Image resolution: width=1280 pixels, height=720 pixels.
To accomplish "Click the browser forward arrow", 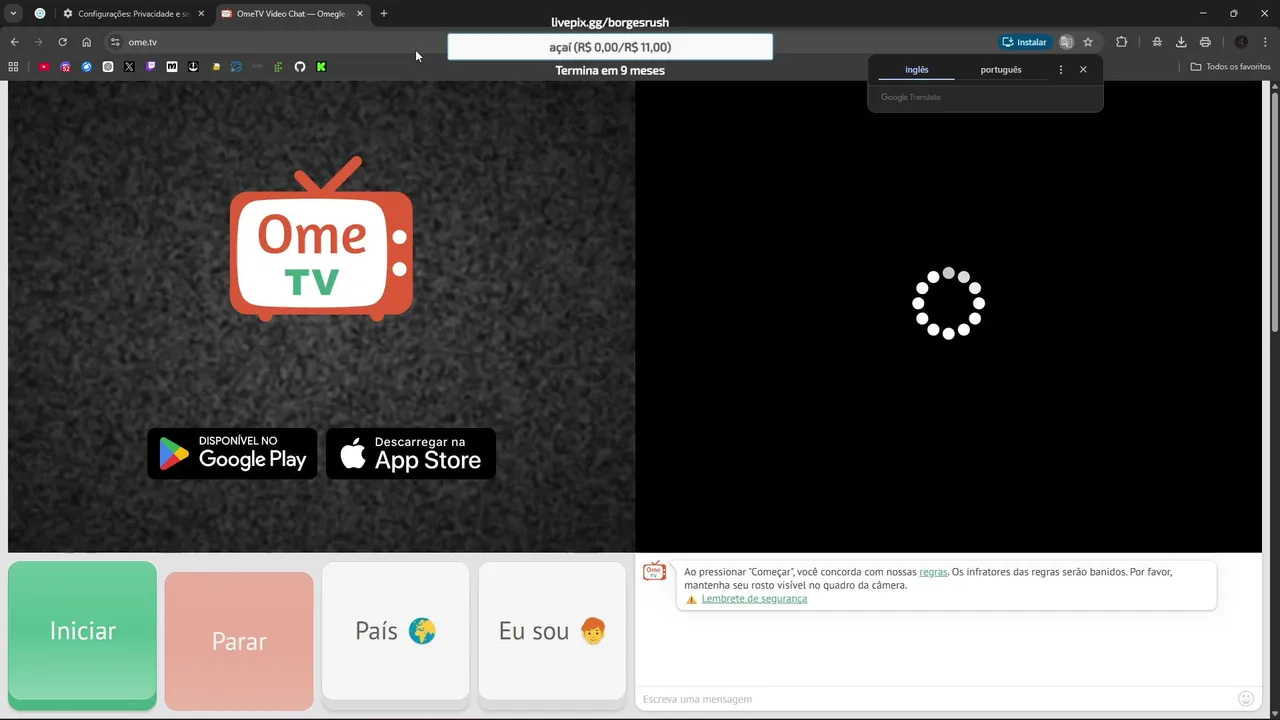I will (x=38, y=42).
